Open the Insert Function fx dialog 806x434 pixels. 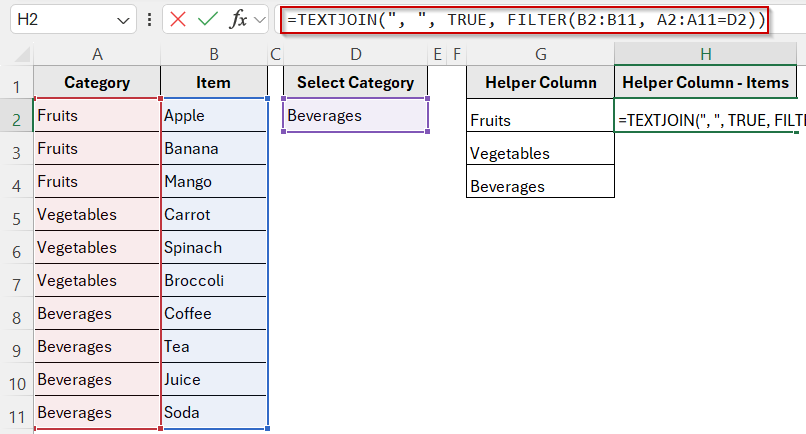238,20
